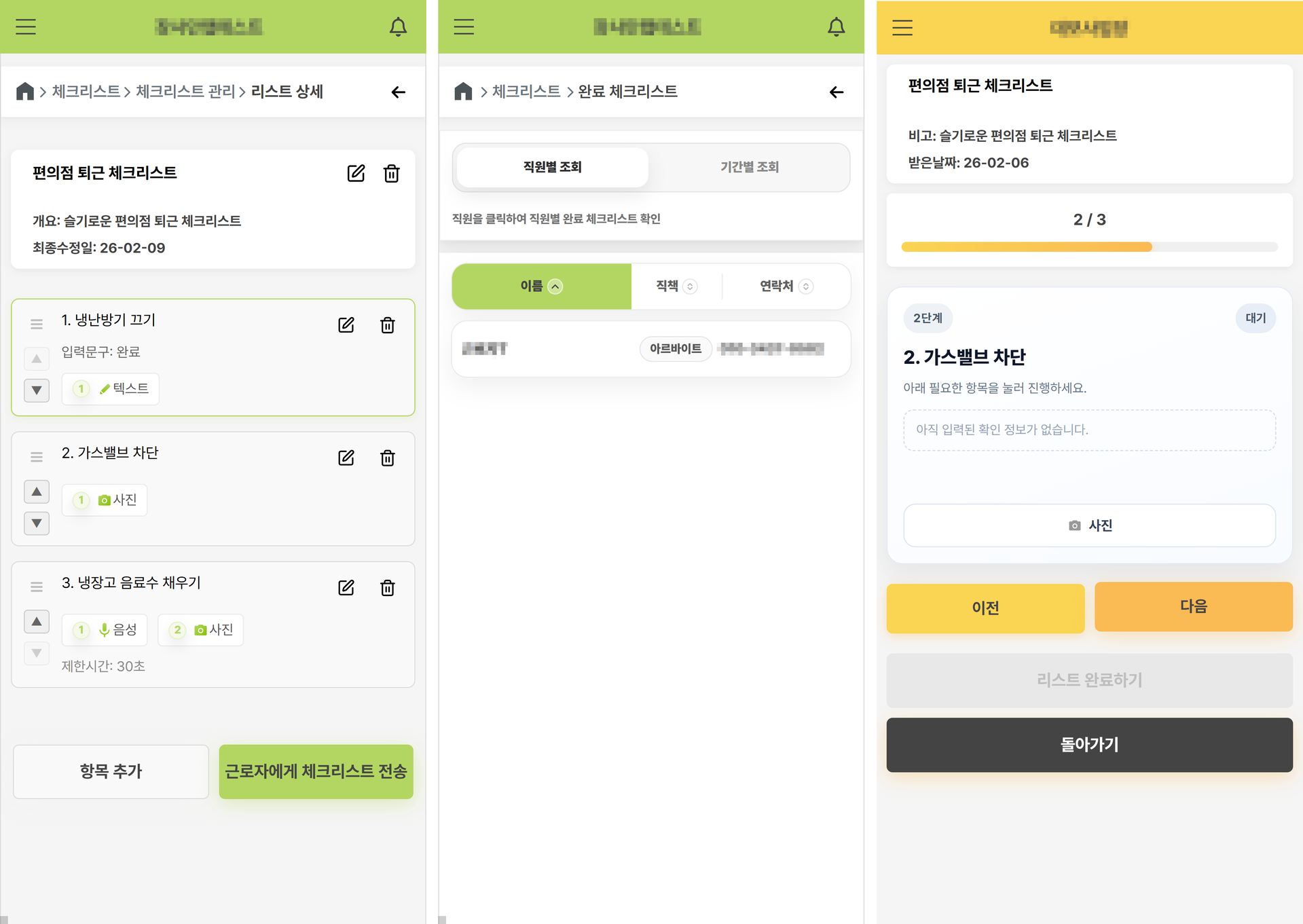Open the hamburger menu on the yellow screen
Screen dimensions: 1303x924
click(902, 28)
